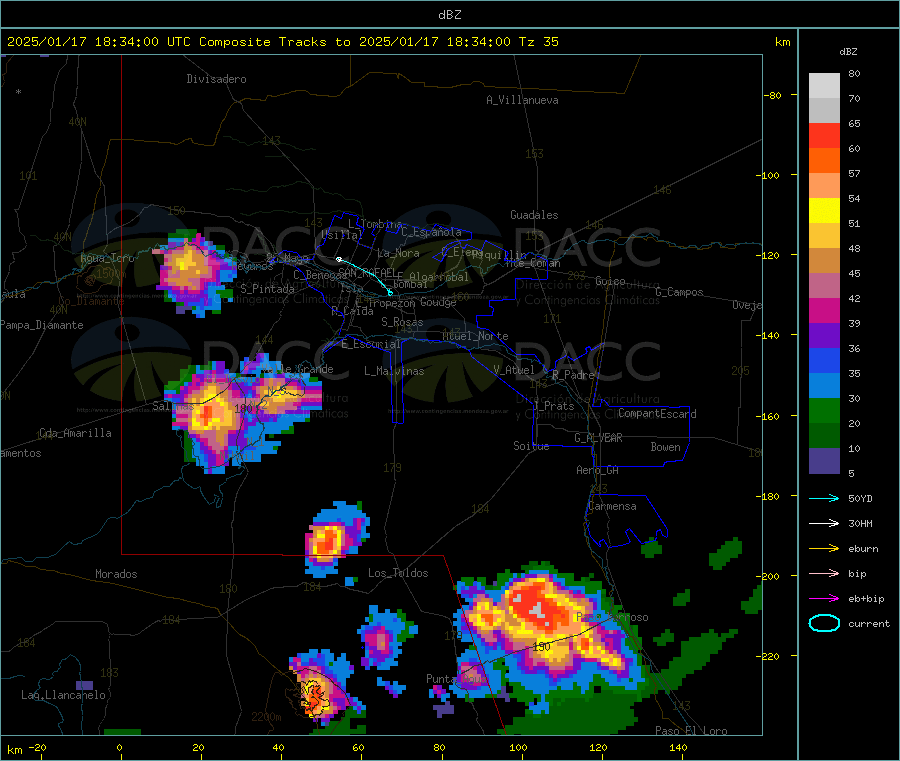The height and width of the screenshot is (761, 900).
Task: Click the 'Divisadero' map label
Action: pyautogui.click(x=216, y=79)
